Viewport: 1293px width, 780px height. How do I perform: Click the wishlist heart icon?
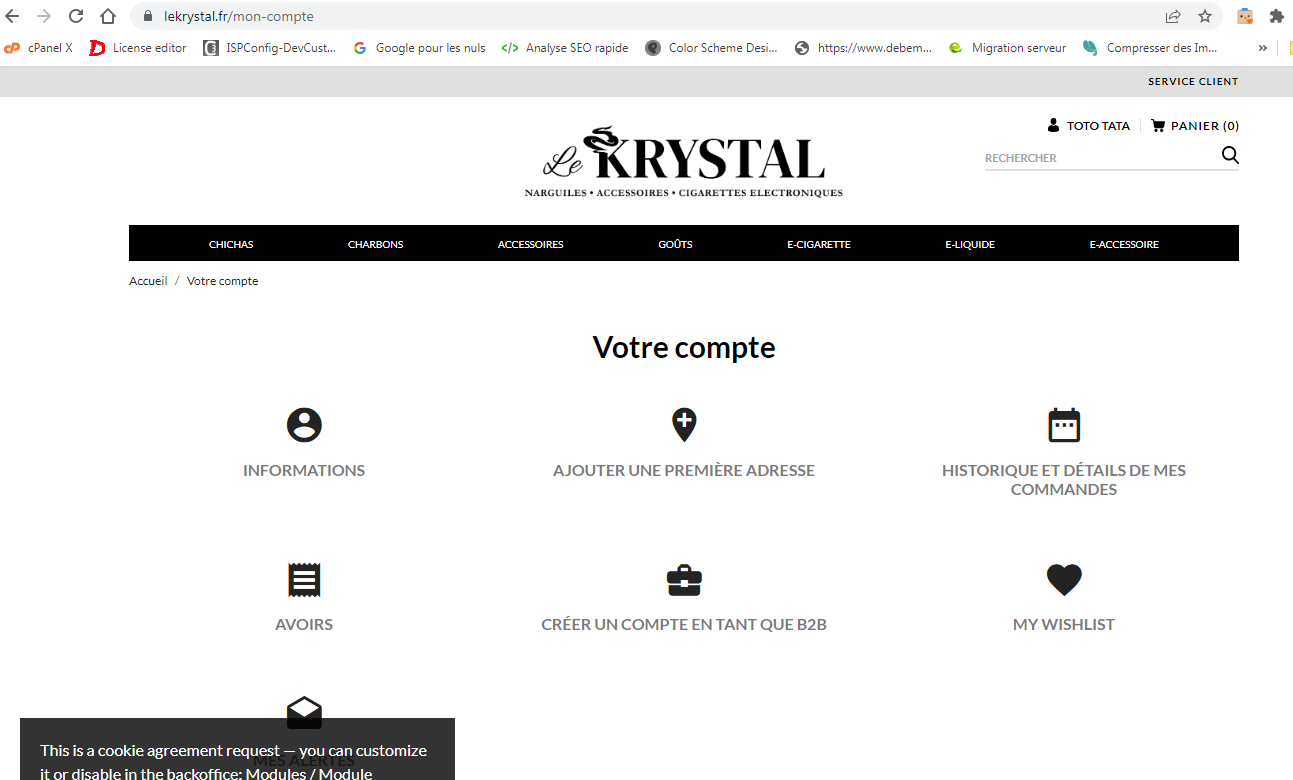click(x=1064, y=580)
